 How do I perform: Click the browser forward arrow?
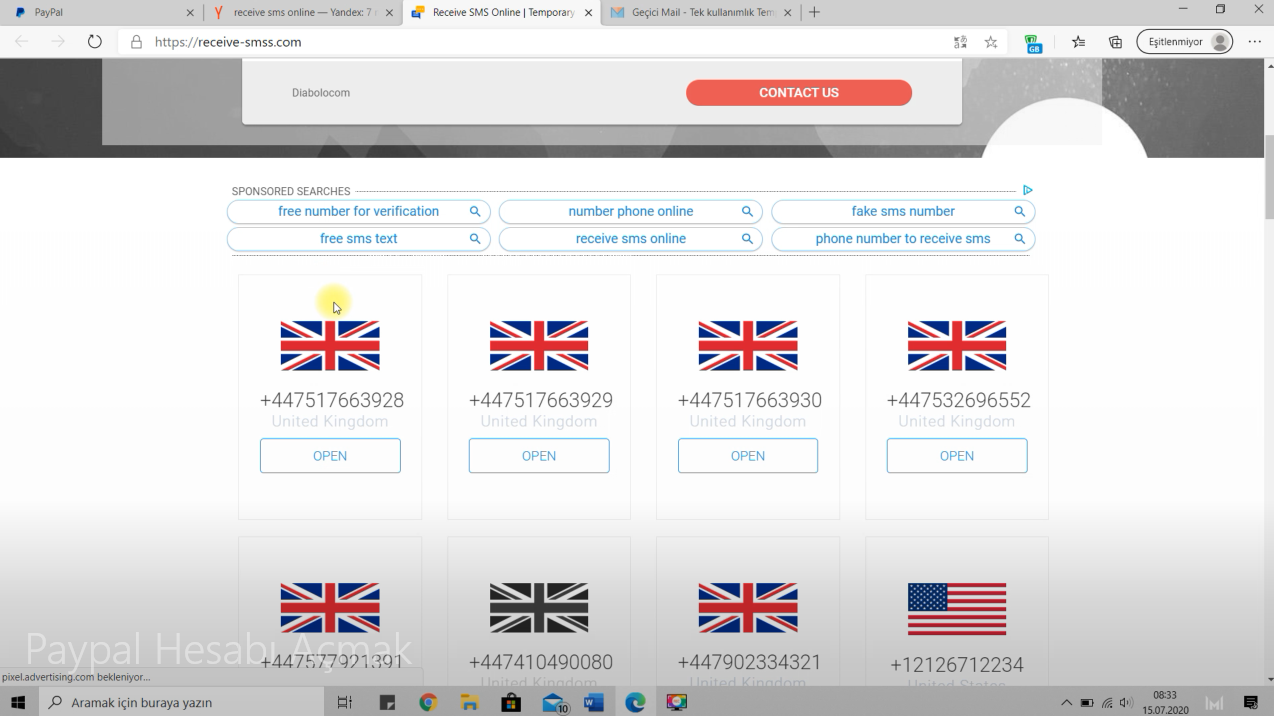(x=58, y=42)
